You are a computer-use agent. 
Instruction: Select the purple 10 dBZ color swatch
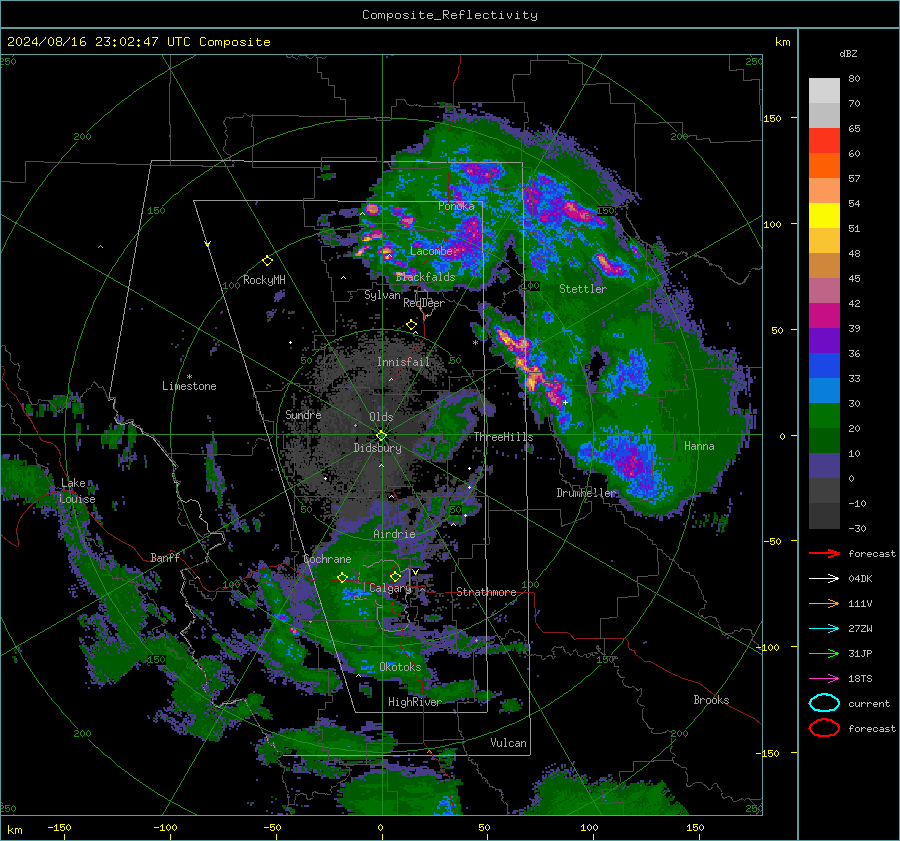tap(824, 466)
